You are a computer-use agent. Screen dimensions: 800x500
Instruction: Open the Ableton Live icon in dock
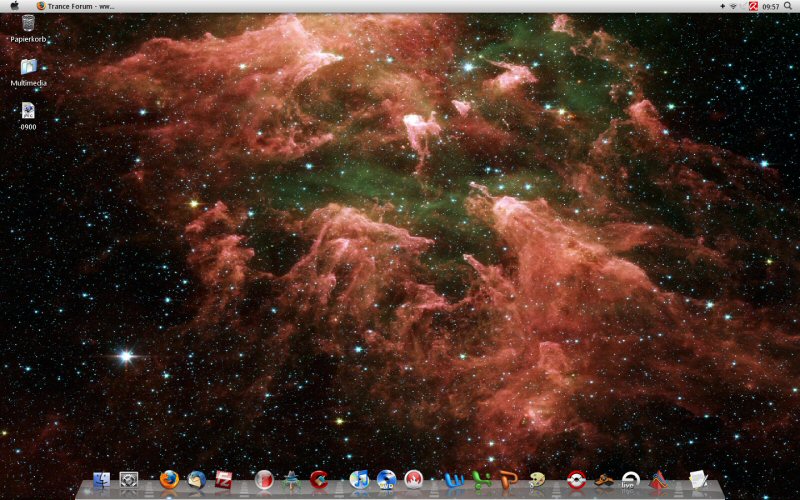630,480
